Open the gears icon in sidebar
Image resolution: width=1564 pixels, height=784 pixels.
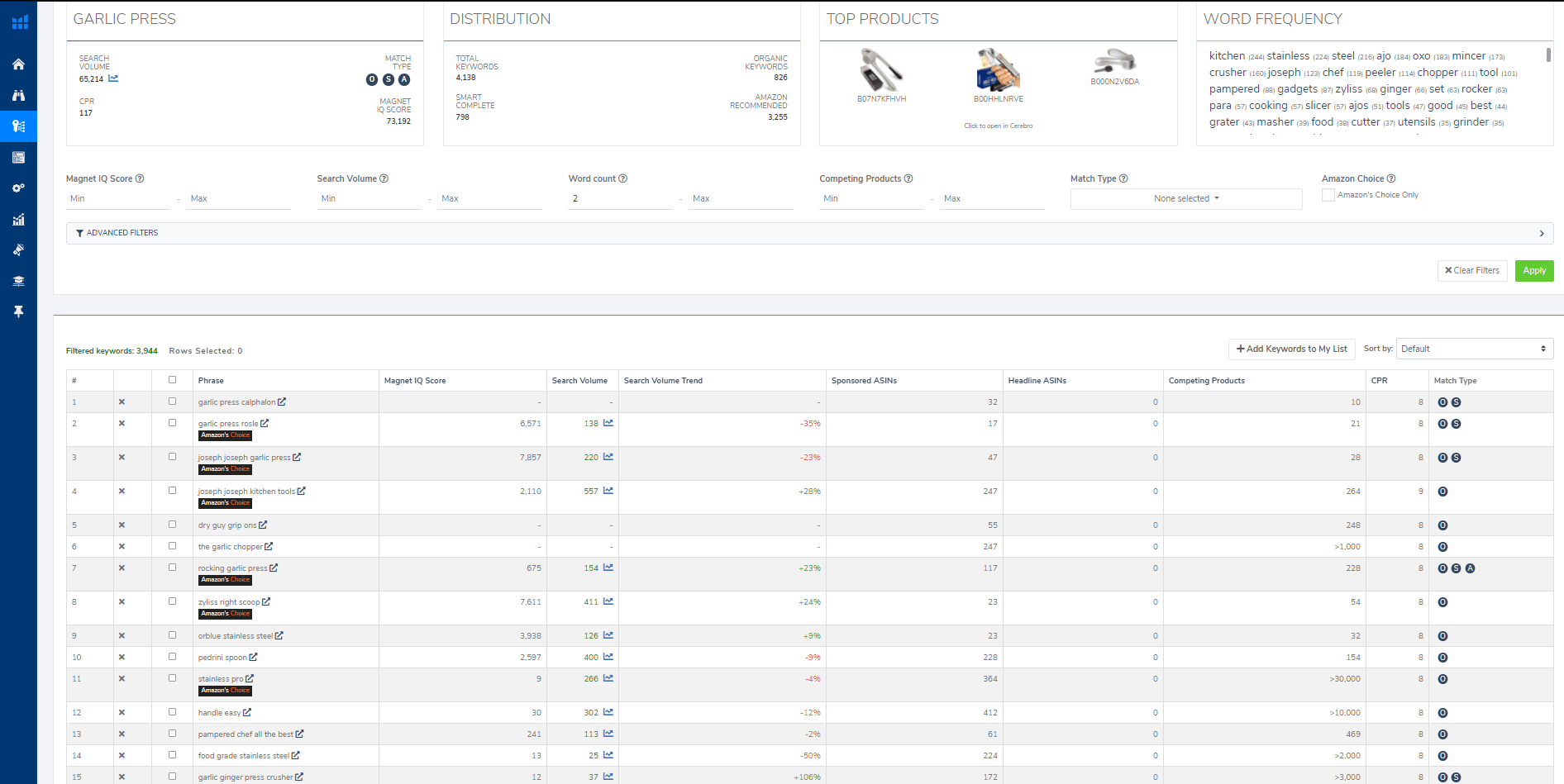(x=18, y=188)
